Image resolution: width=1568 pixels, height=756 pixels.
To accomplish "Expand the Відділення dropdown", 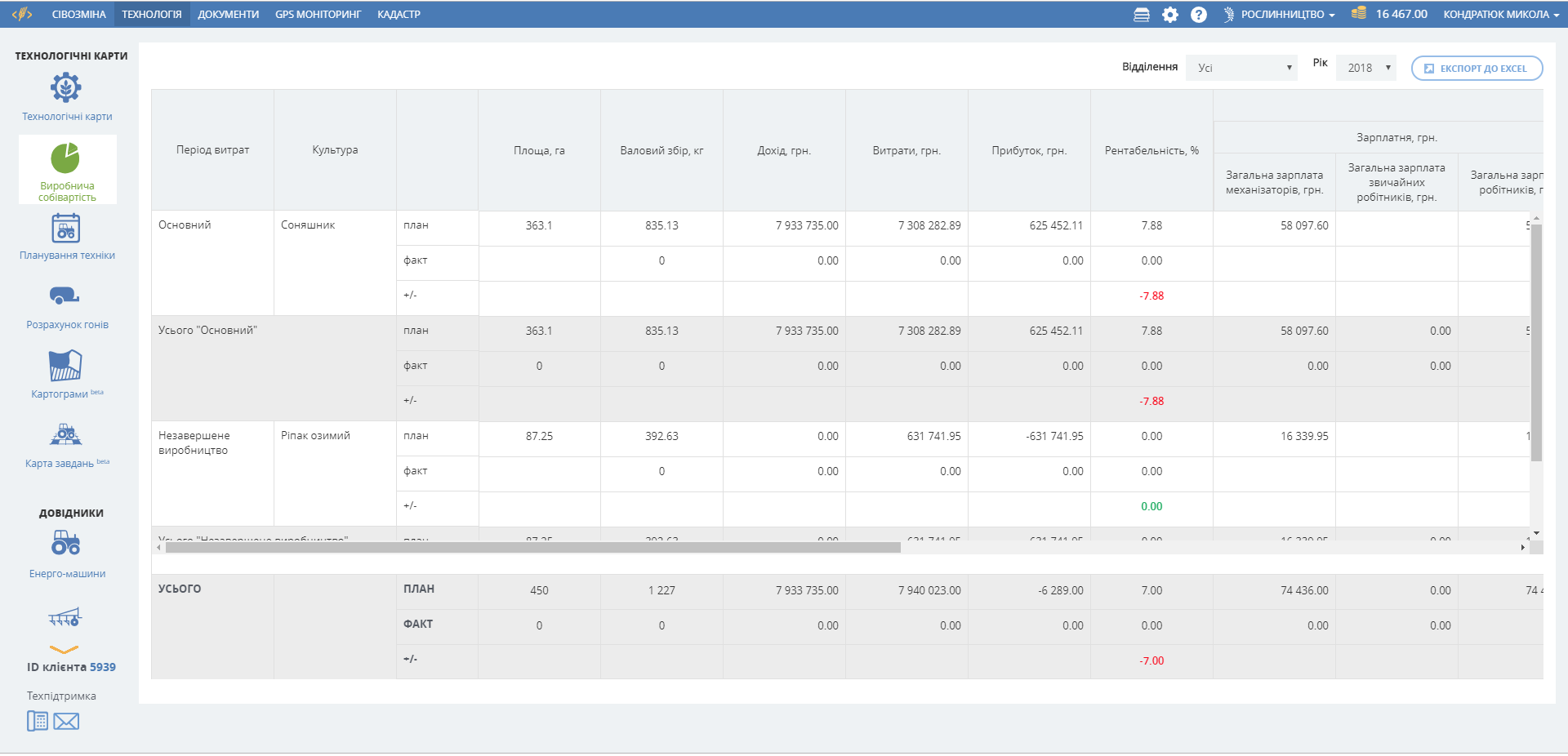I will click(x=1241, y=68).
